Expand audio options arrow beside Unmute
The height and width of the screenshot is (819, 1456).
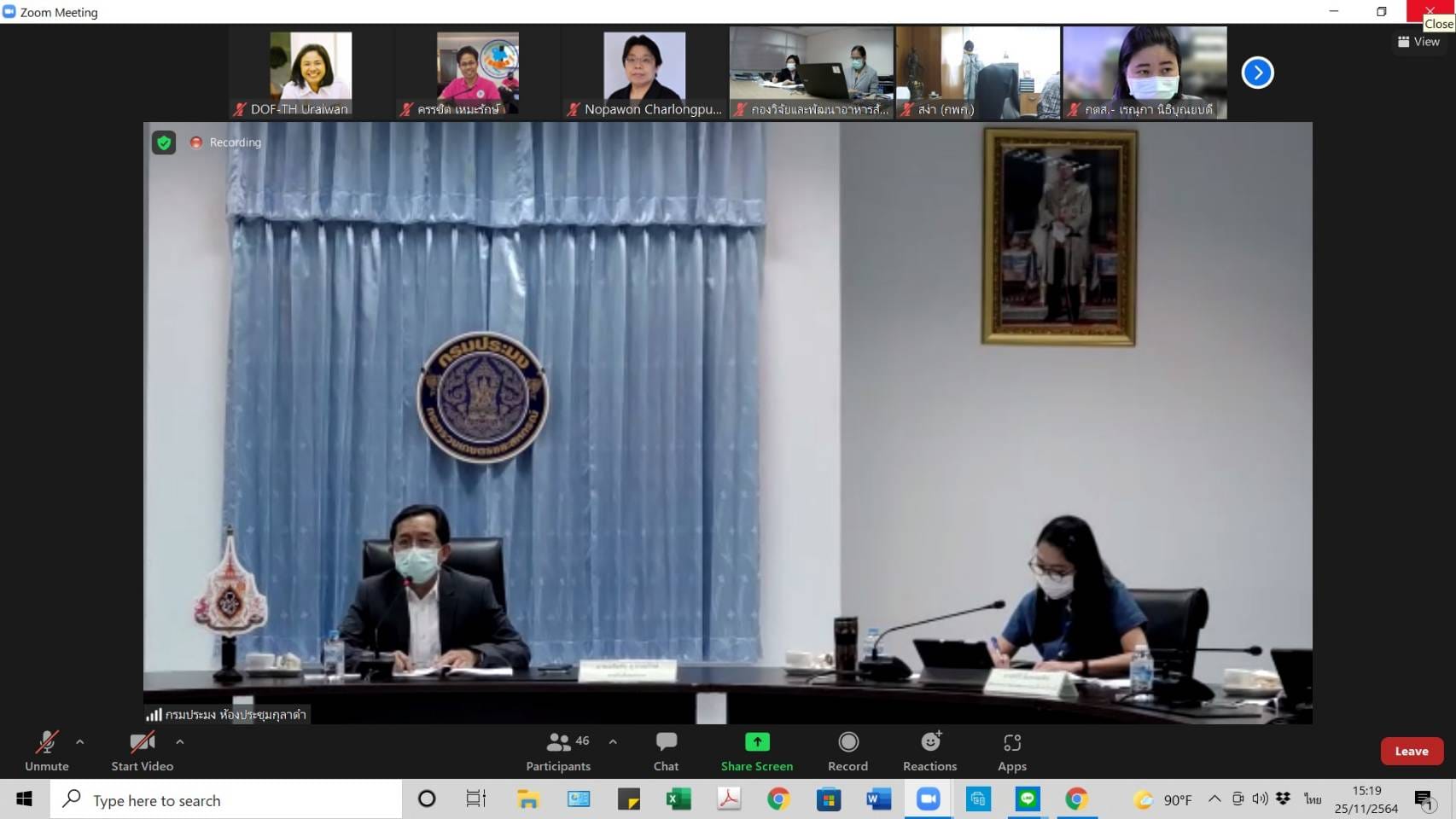(x=80, y=742)
